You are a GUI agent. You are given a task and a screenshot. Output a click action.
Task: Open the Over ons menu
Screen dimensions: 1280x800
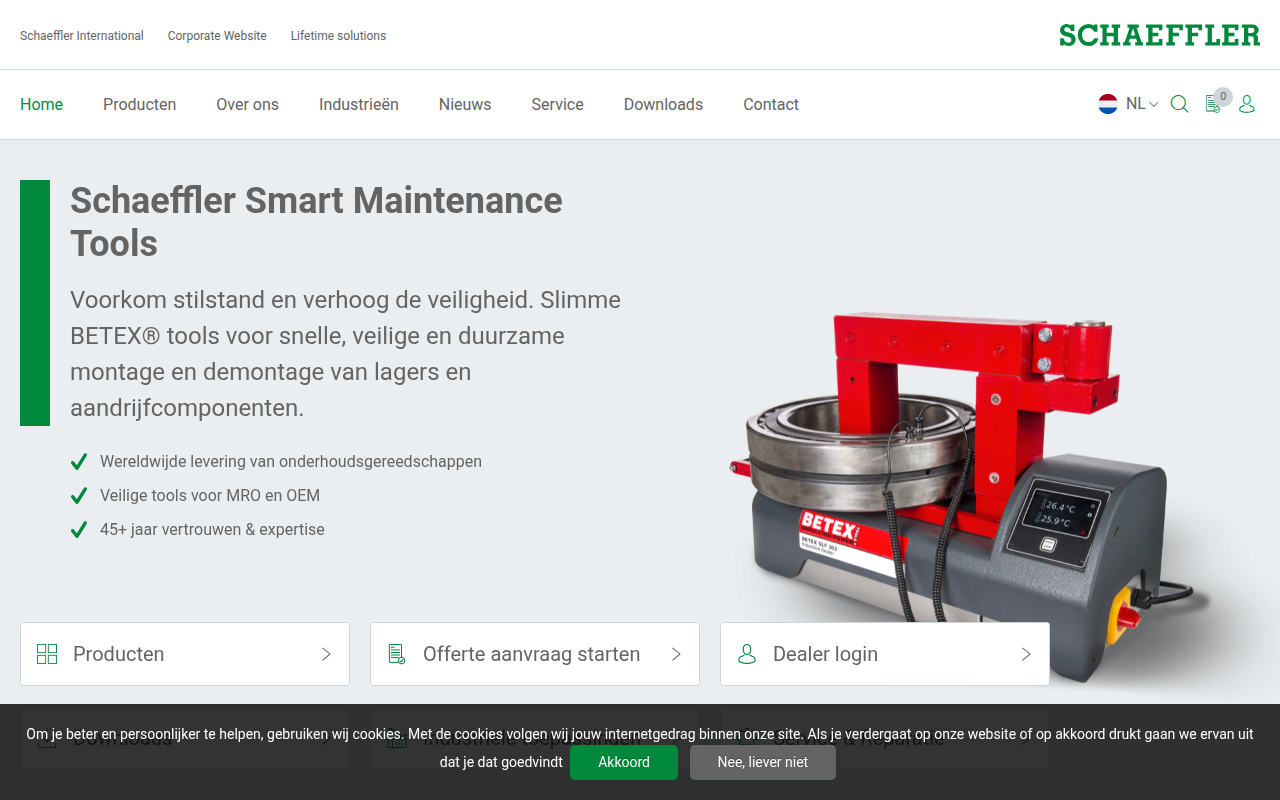pos(248,104)
